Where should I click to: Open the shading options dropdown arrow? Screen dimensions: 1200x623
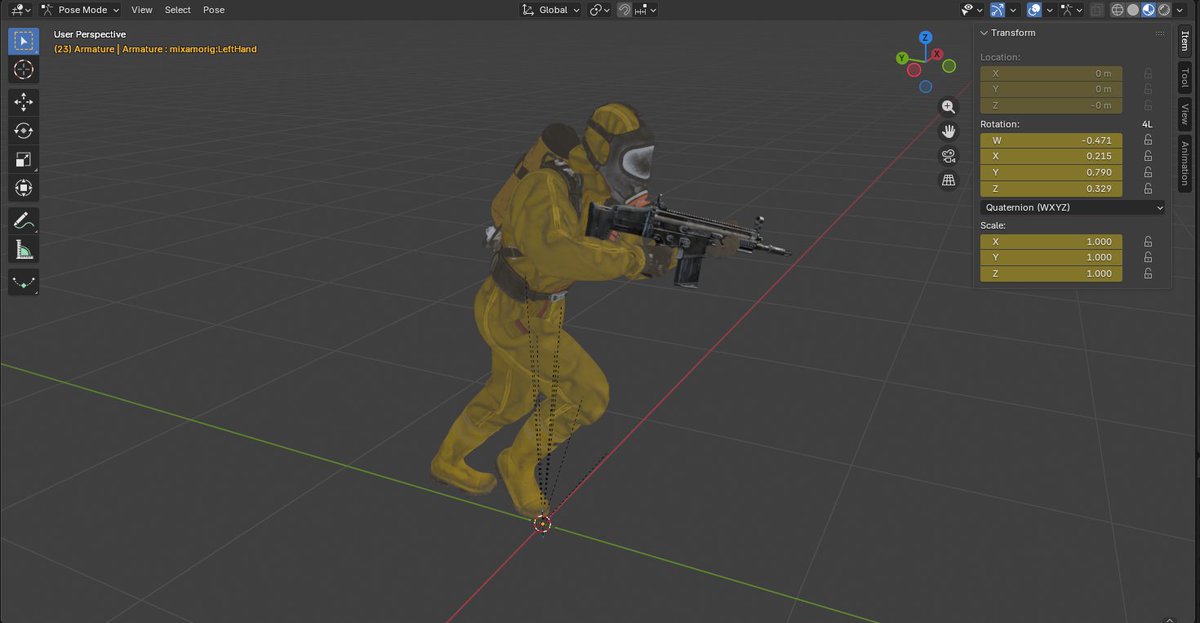tap(1180, 10)
